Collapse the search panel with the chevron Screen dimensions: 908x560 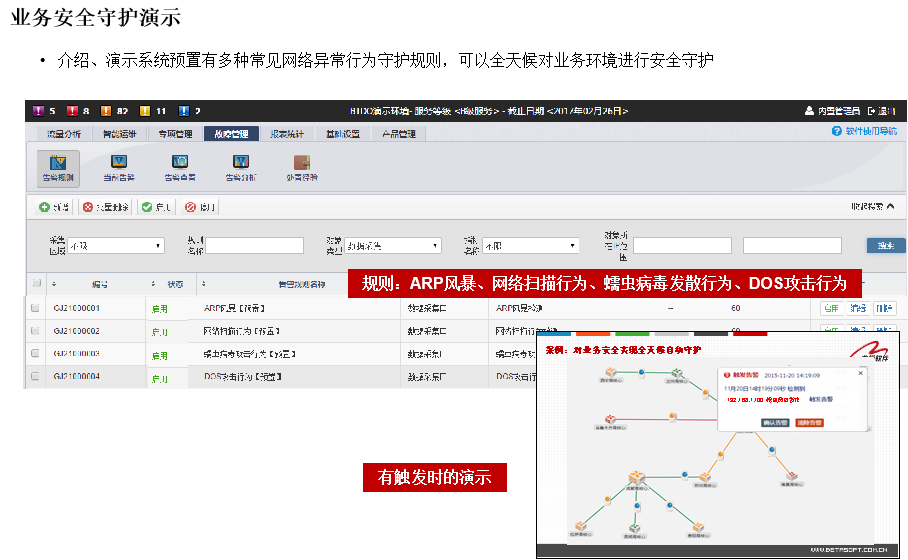point(891,206)
